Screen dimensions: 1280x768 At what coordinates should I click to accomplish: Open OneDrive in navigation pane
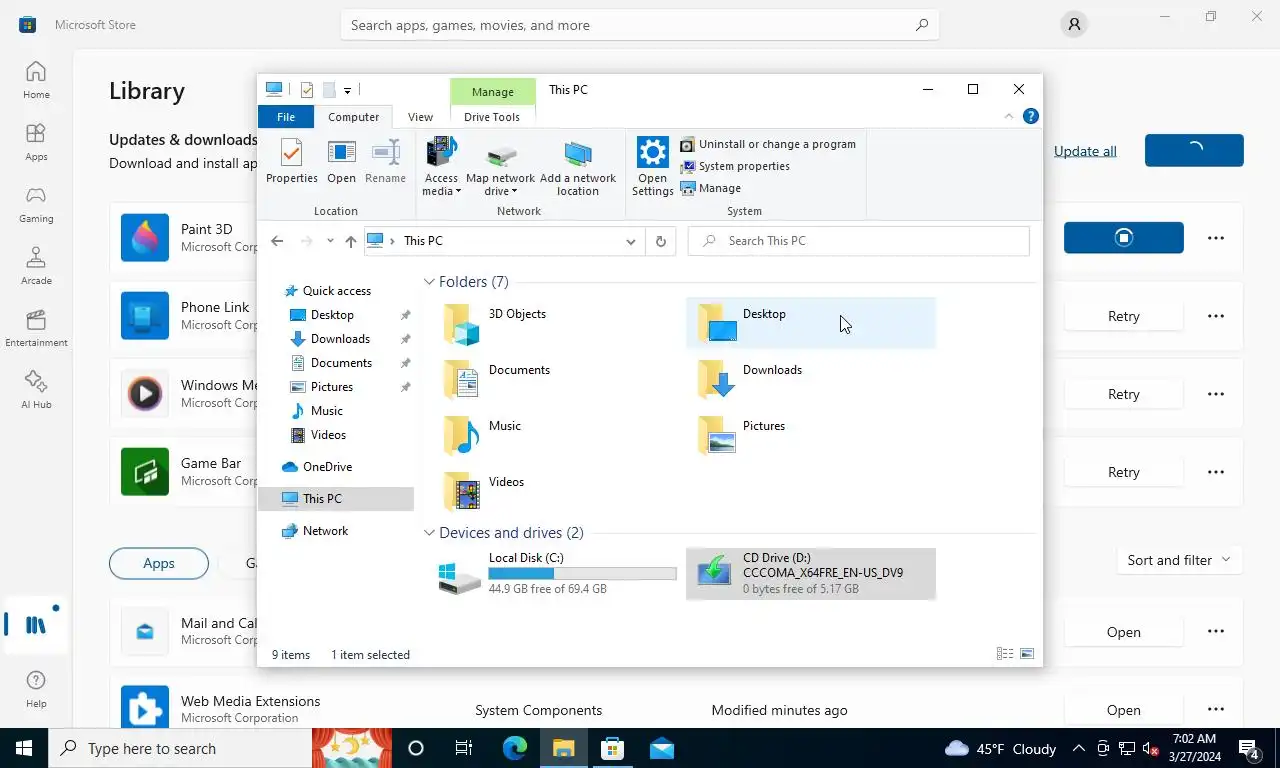click(327, 467)
